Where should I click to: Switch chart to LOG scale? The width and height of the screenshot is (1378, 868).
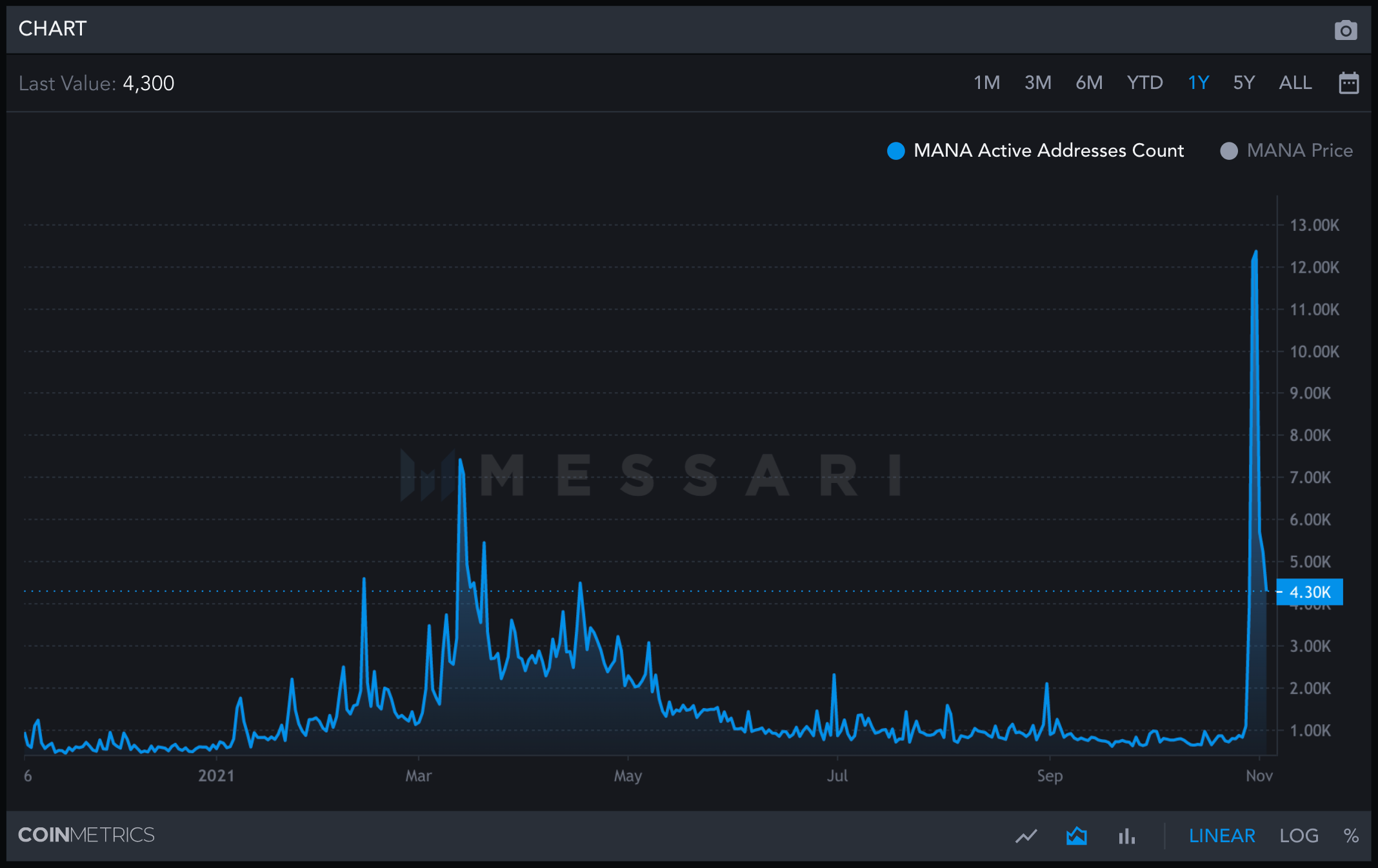point(1299,836)
